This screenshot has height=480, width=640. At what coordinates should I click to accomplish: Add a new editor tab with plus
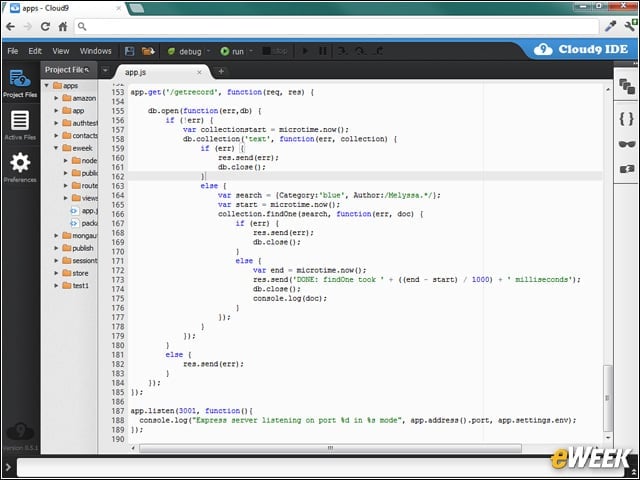point(221,71)
